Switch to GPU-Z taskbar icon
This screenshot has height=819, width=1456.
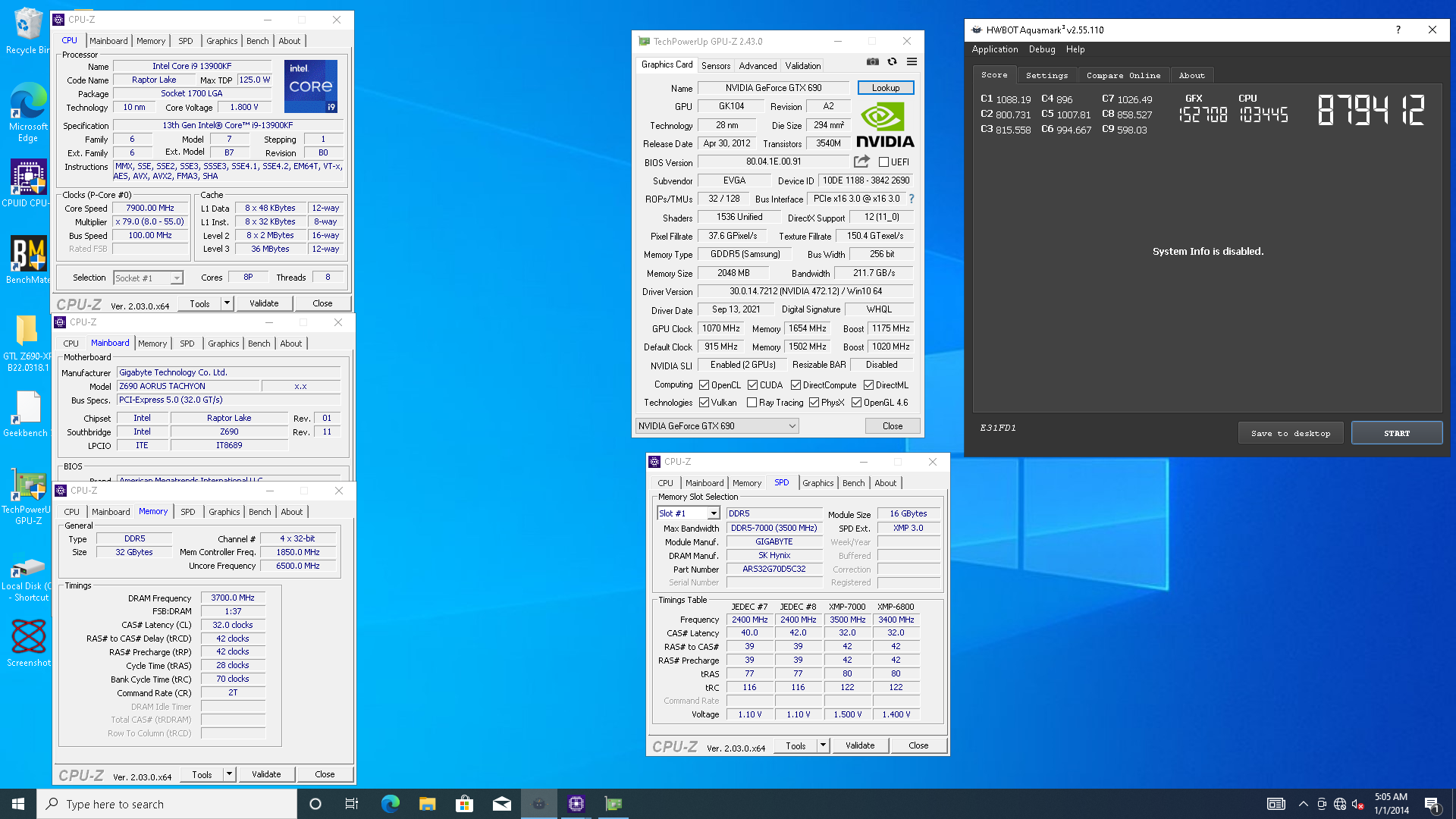click(613, 804)
